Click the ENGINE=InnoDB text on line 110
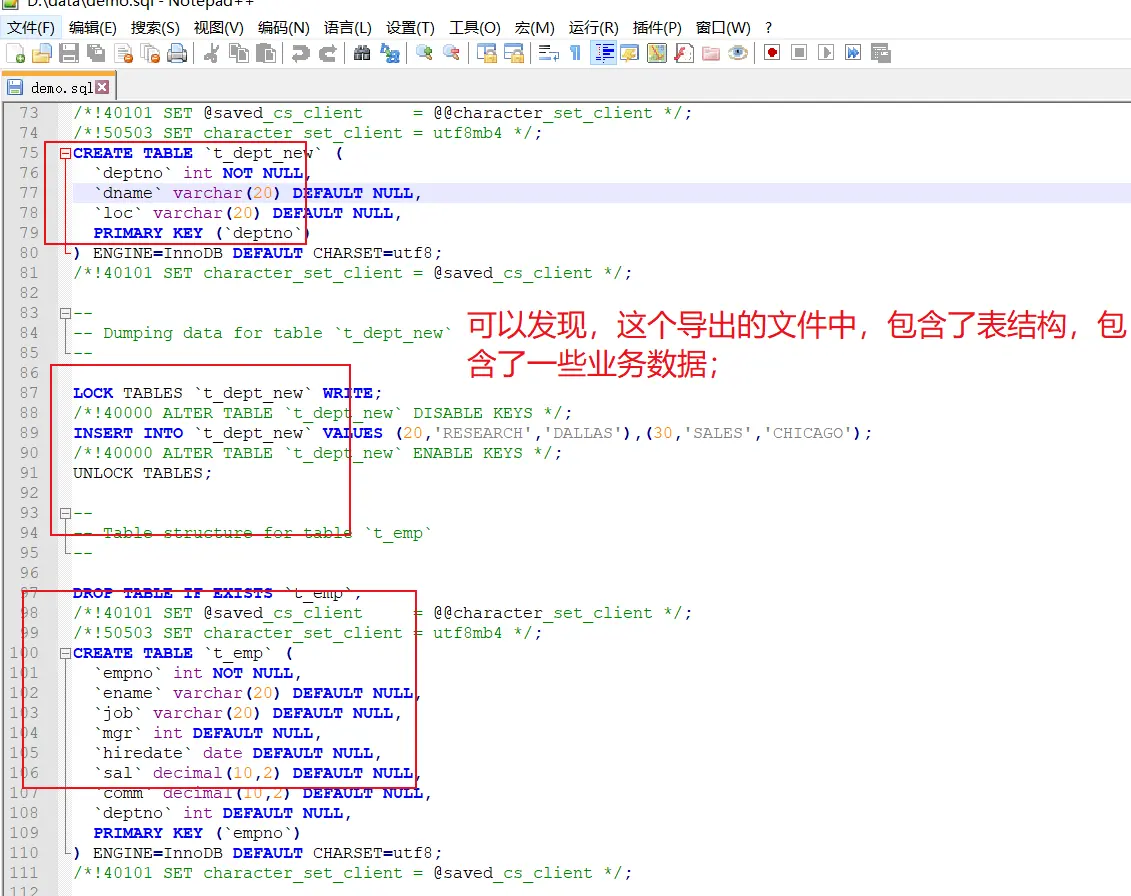 (x=157, y=853)
